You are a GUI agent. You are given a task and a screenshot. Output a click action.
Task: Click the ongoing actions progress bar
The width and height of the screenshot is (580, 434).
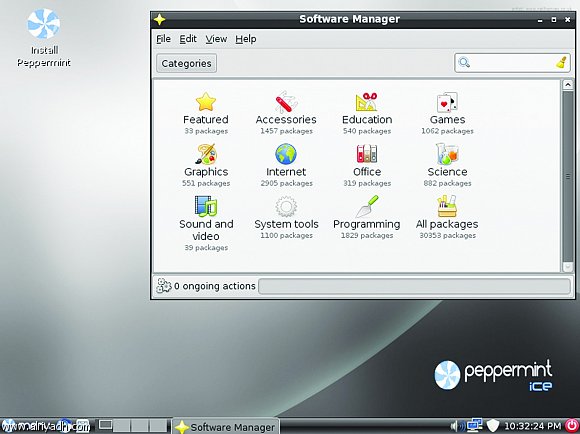click(414, 286)
